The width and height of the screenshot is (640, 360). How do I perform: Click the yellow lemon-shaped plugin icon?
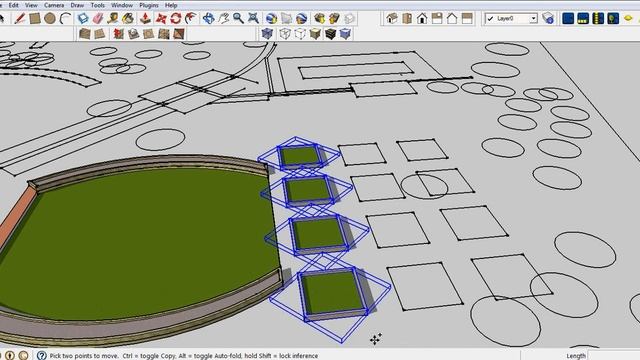pyautogui.click(x=628, y=18)
